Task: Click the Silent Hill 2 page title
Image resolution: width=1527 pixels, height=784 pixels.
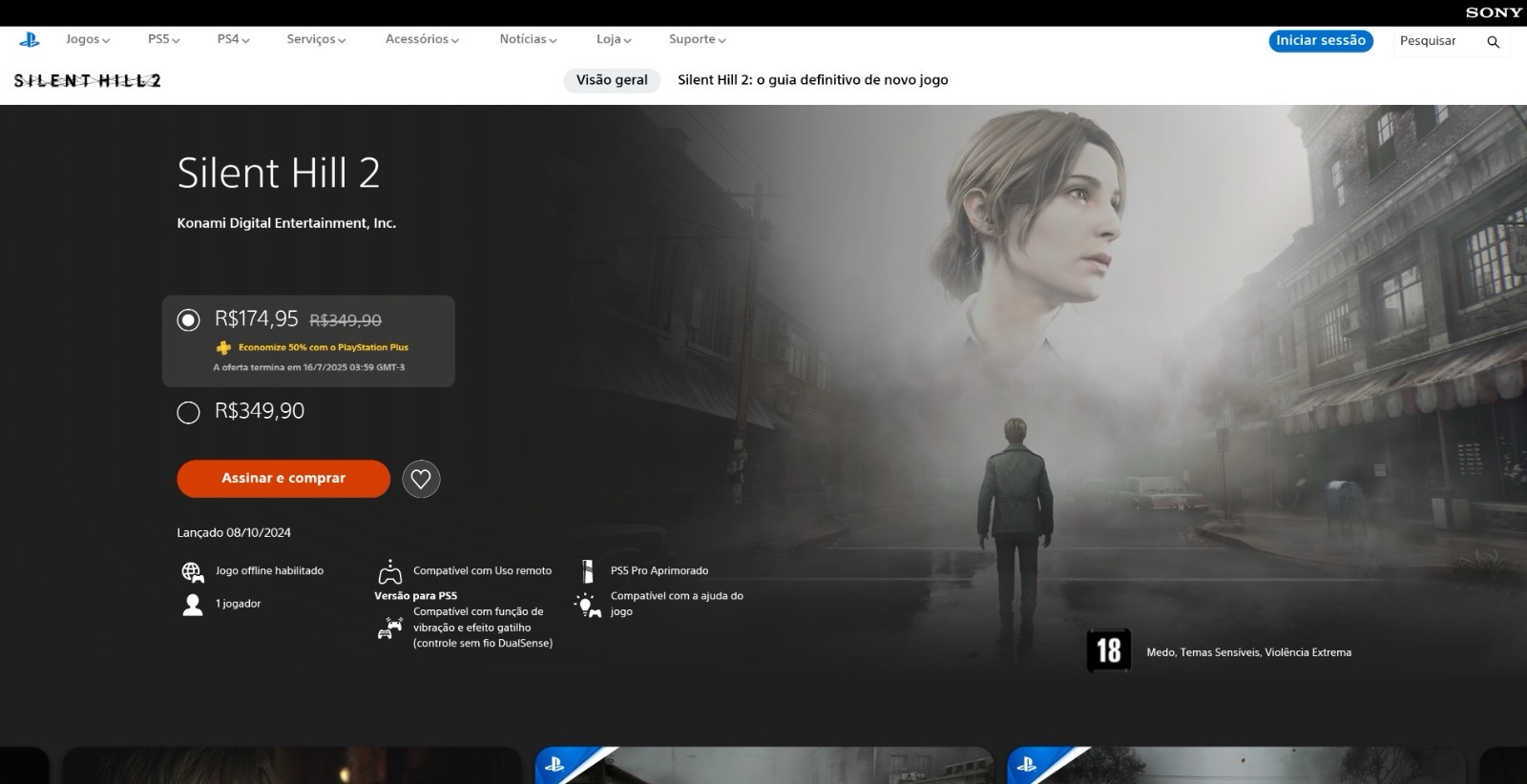Action: point(279,174)
